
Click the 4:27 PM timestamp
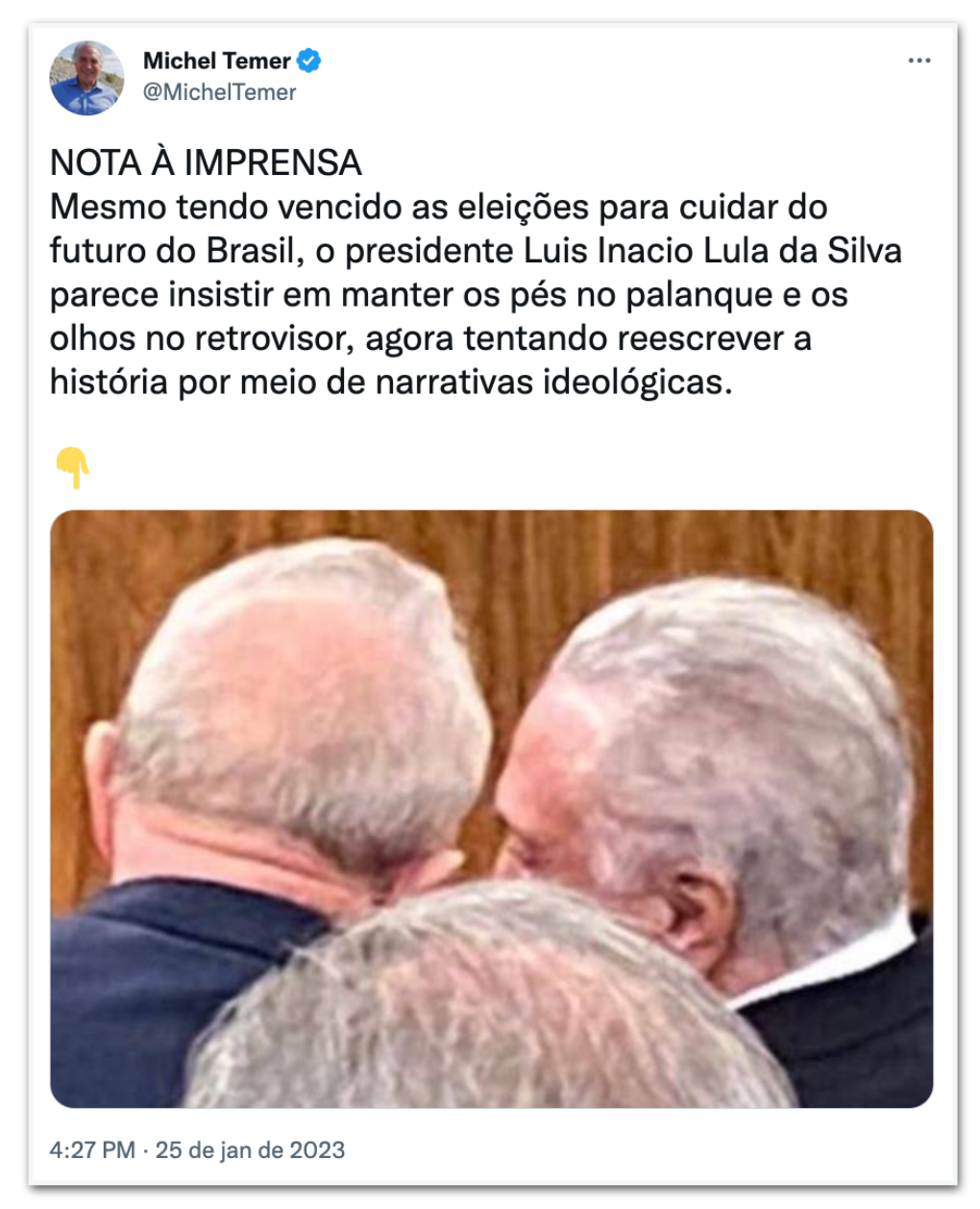92,1150
